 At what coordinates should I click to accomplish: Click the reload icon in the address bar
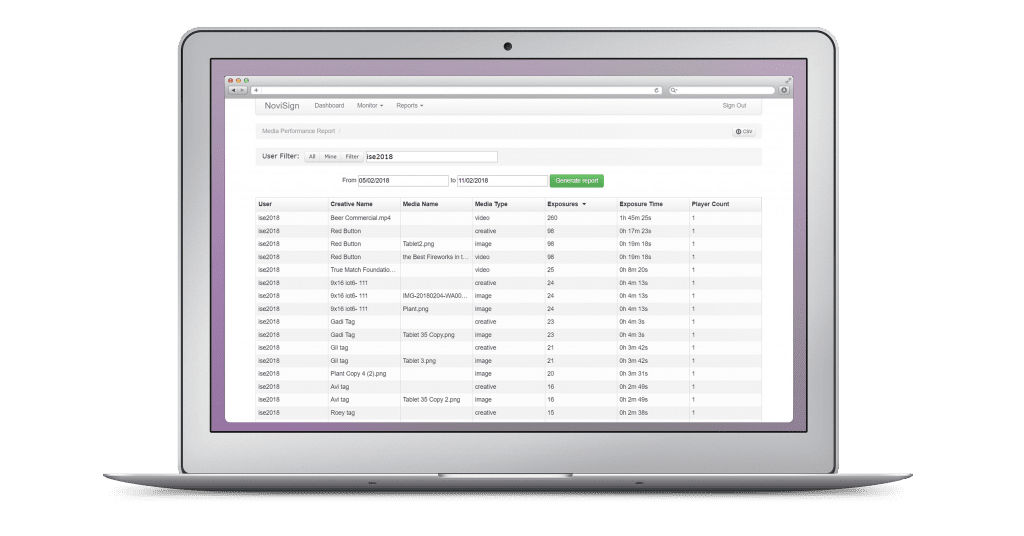(656, 90)
